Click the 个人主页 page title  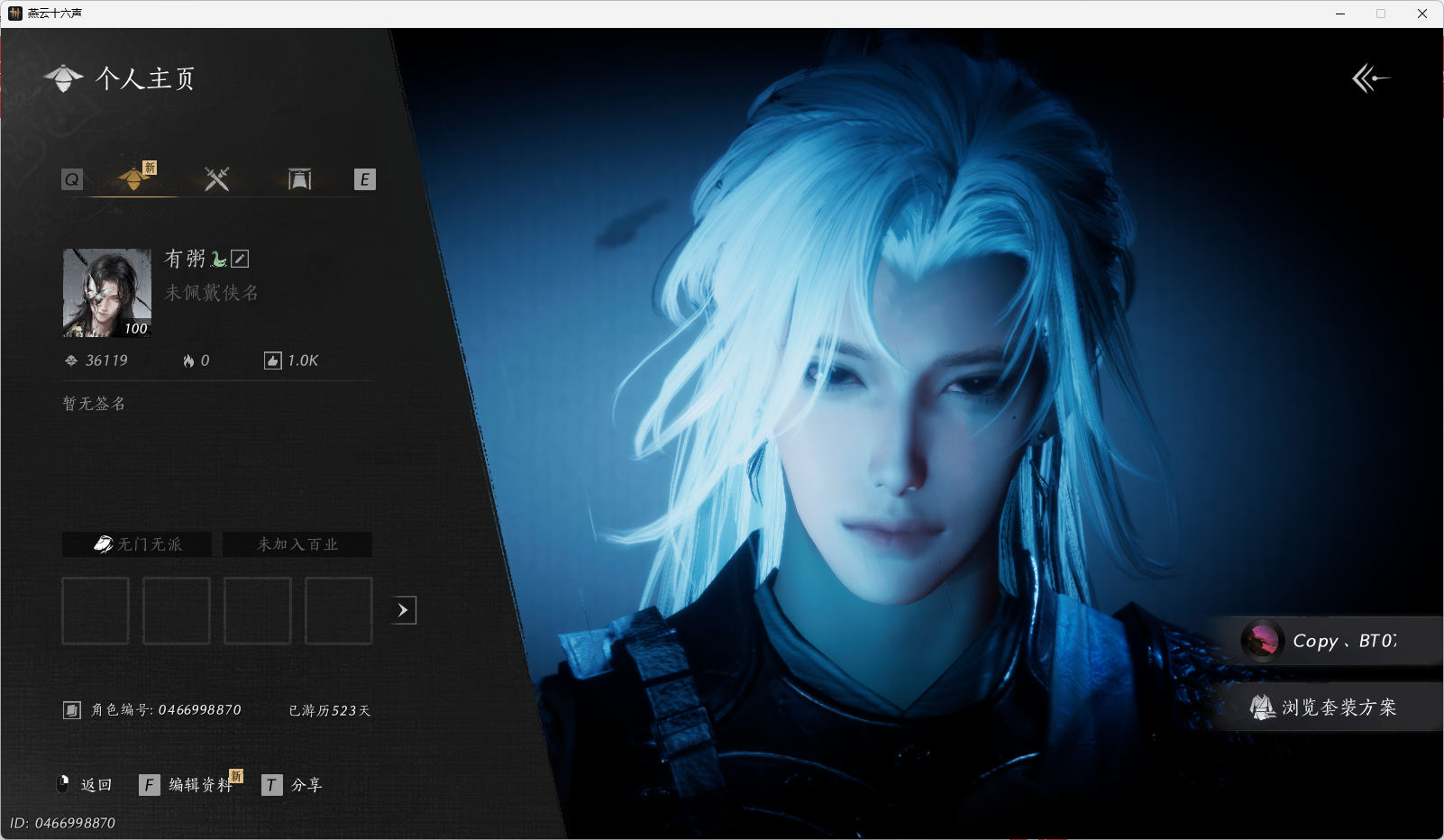coord(145,78)
